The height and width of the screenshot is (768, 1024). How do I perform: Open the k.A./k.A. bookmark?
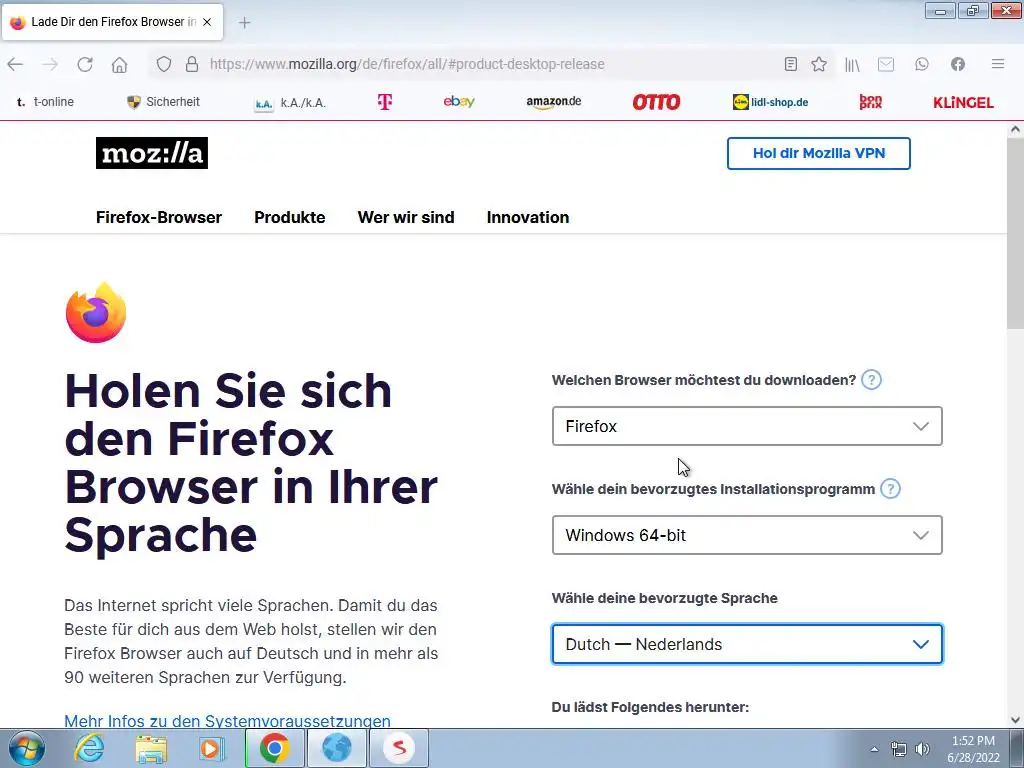(x=290, y=103)
